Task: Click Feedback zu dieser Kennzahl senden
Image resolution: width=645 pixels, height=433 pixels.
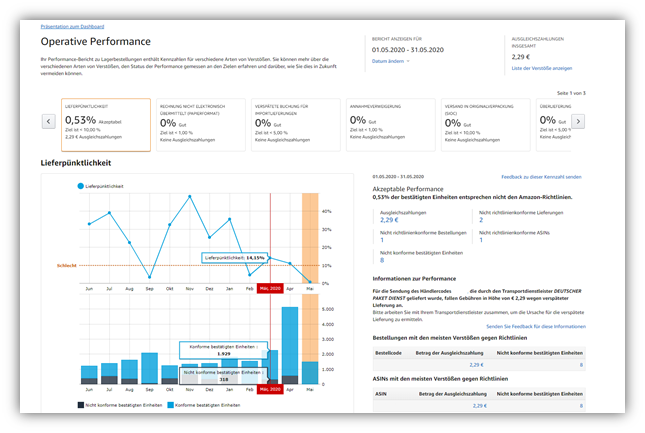Action: [x=541, y=177]
